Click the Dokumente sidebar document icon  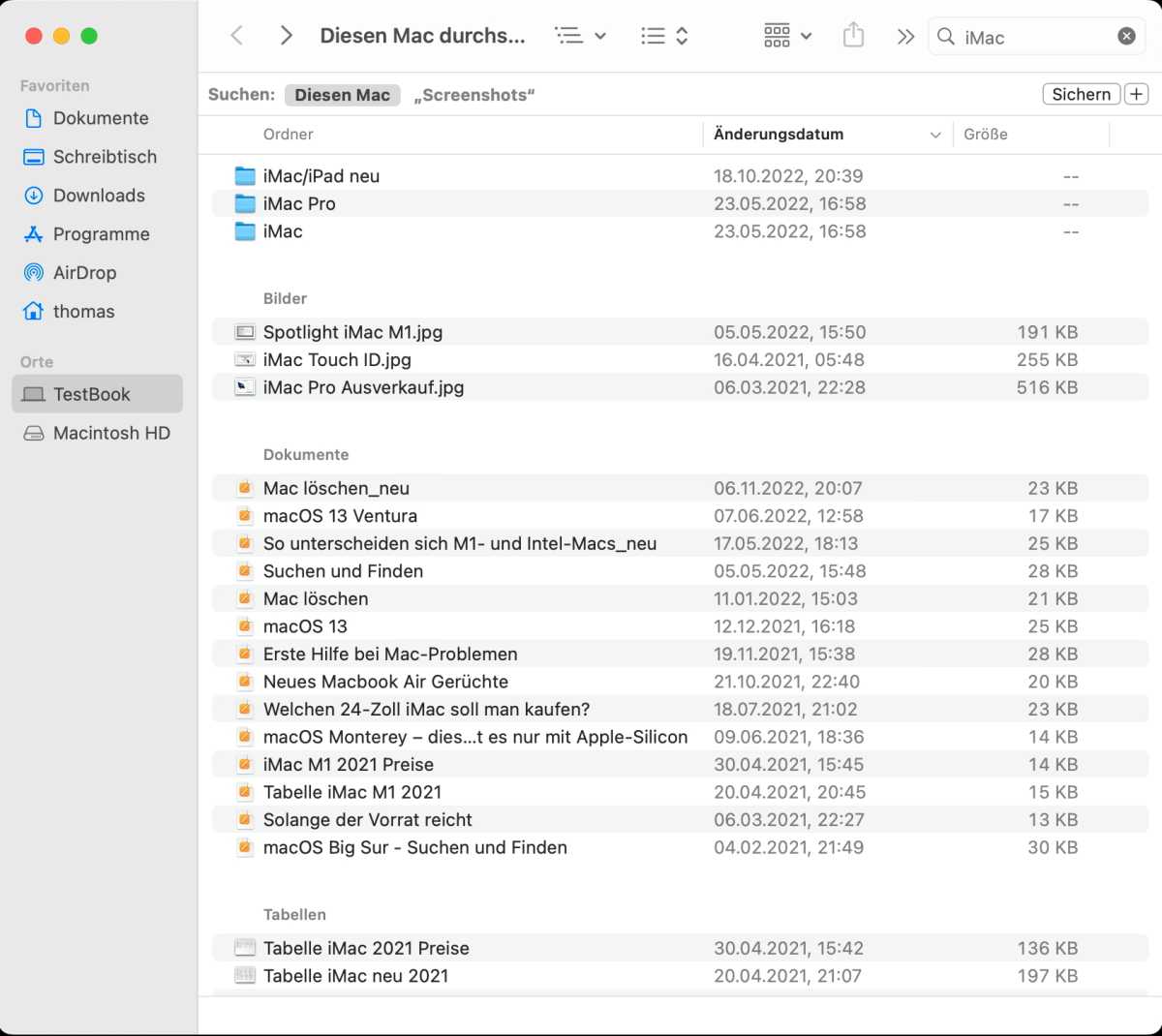point(33,118)
